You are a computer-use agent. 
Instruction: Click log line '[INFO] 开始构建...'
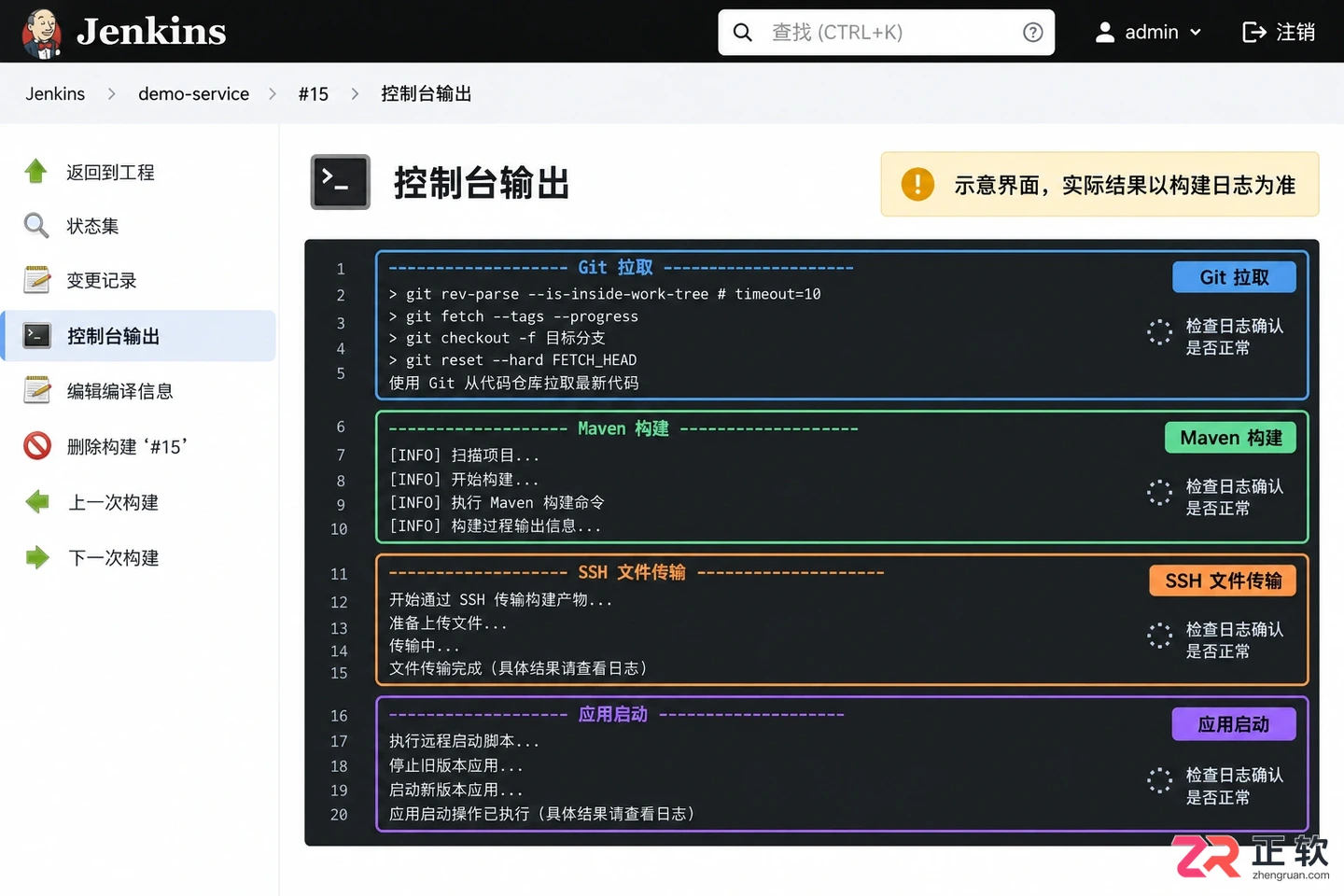[464, 480]
